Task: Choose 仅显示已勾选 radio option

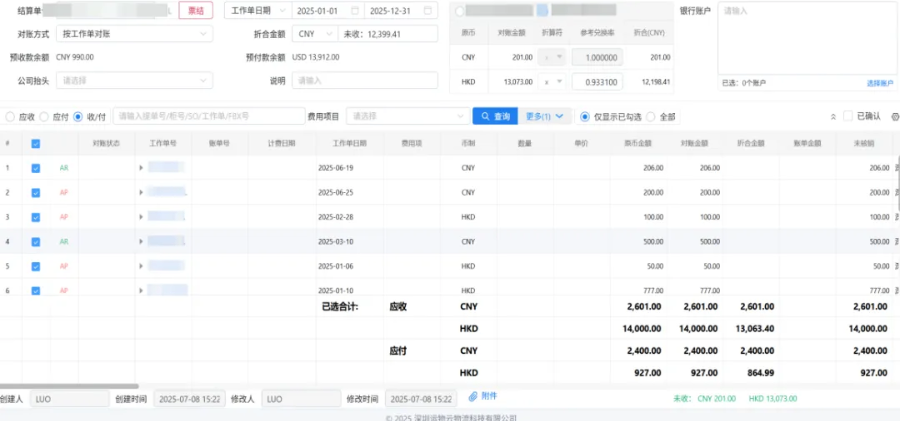Action: [585, 117]
